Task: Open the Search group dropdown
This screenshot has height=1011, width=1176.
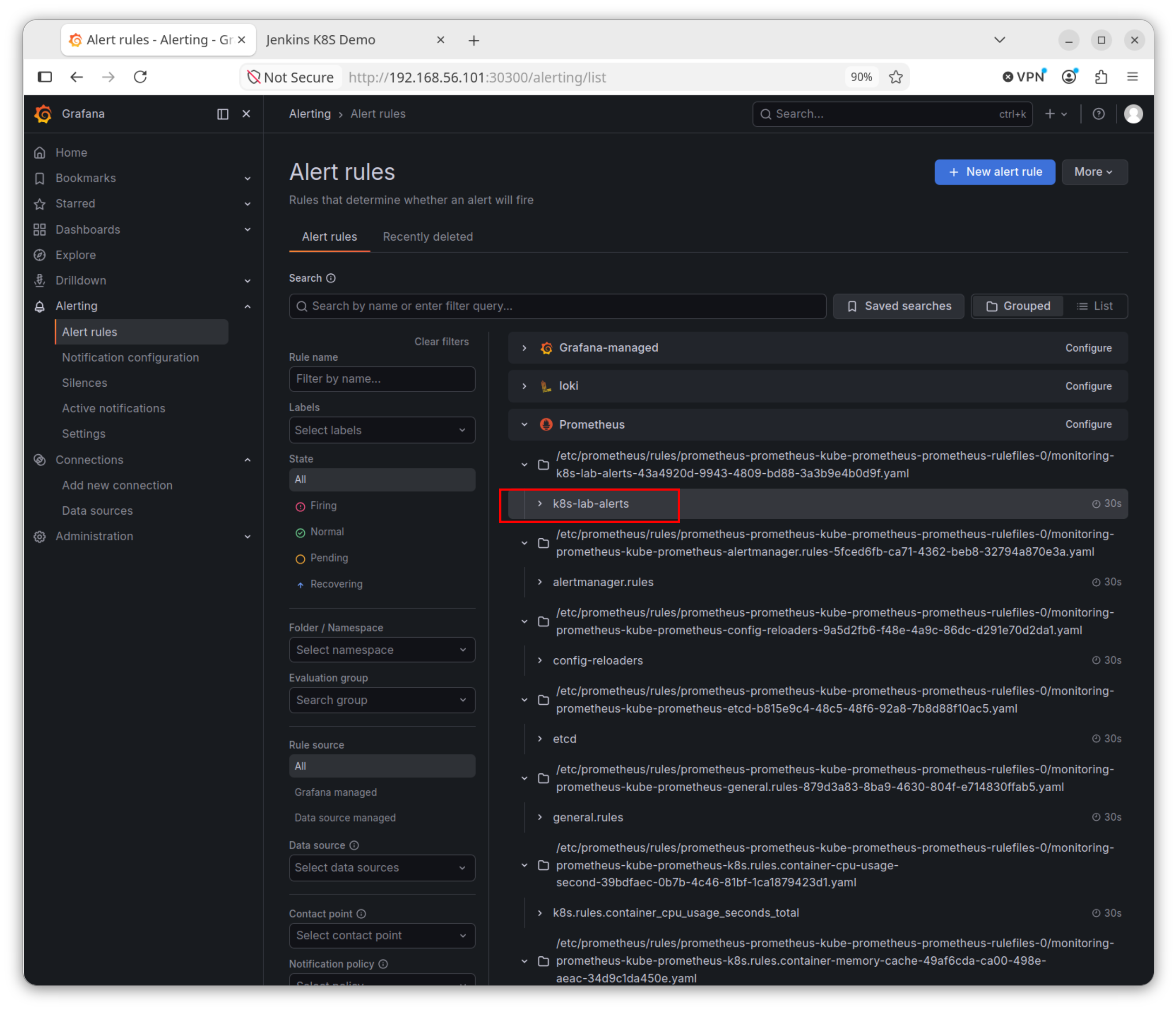Action: 382,700
